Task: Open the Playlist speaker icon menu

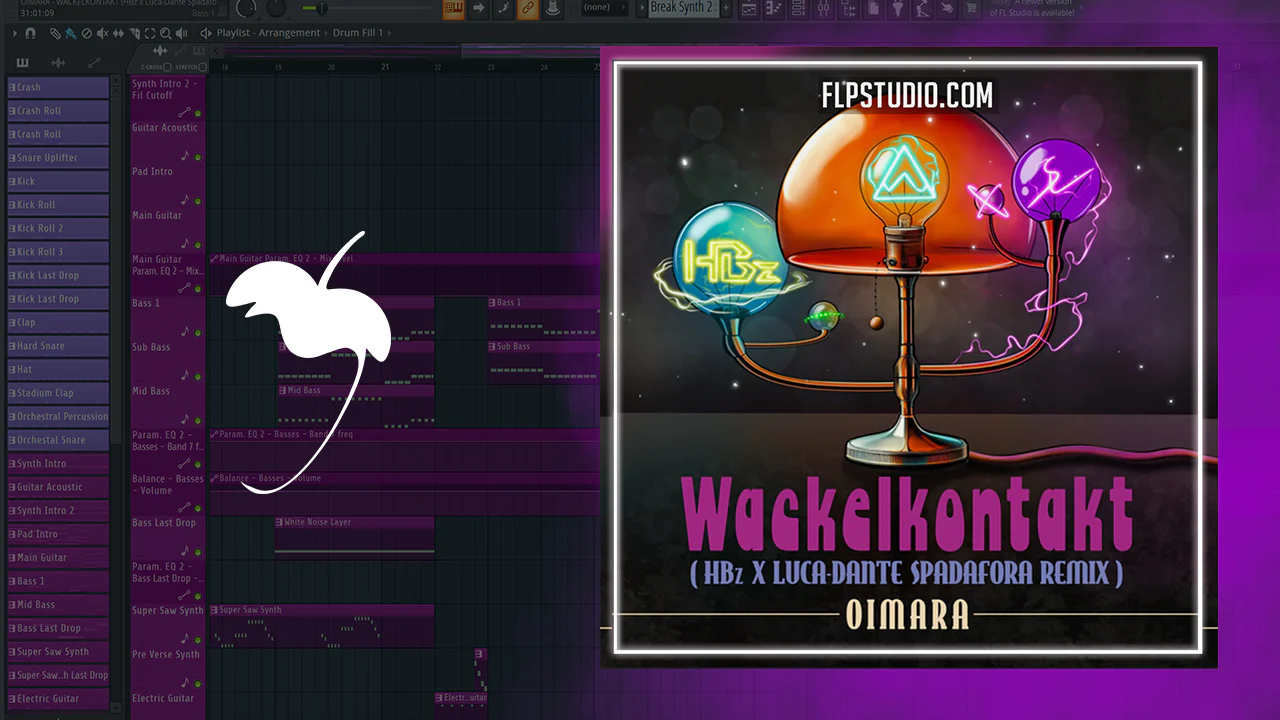Action: [205, 33]
